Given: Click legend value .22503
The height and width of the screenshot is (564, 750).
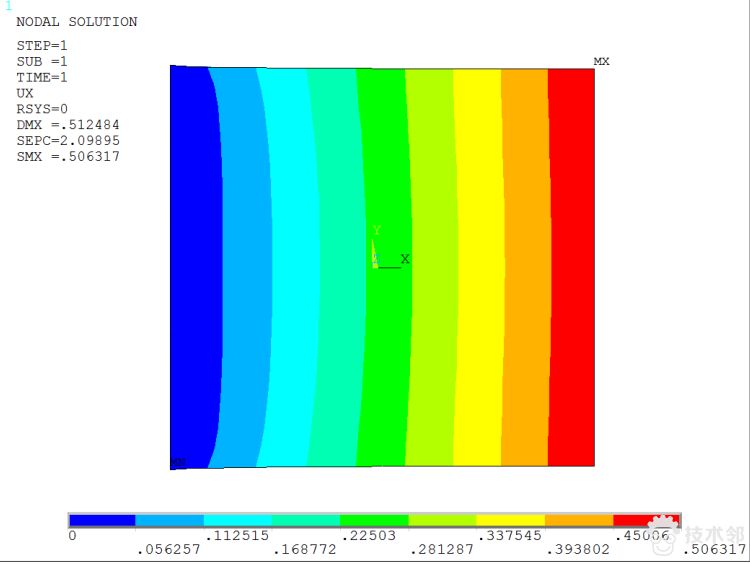Looking at the screenshot, I should (369, 535).
